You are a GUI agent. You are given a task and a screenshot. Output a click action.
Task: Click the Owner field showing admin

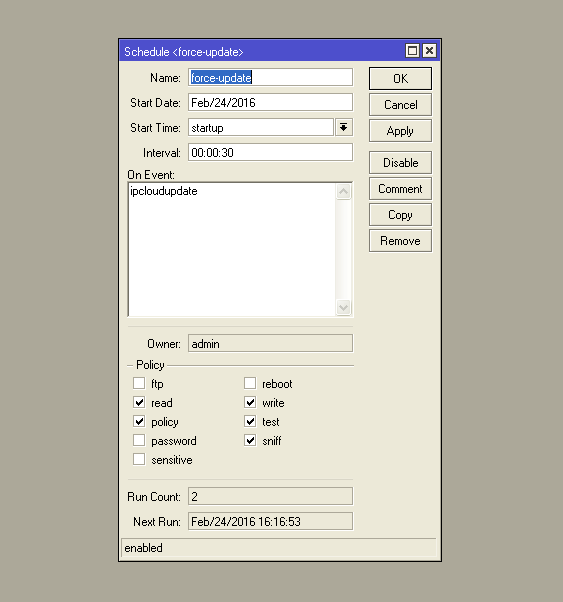click(x=270, y=343)
